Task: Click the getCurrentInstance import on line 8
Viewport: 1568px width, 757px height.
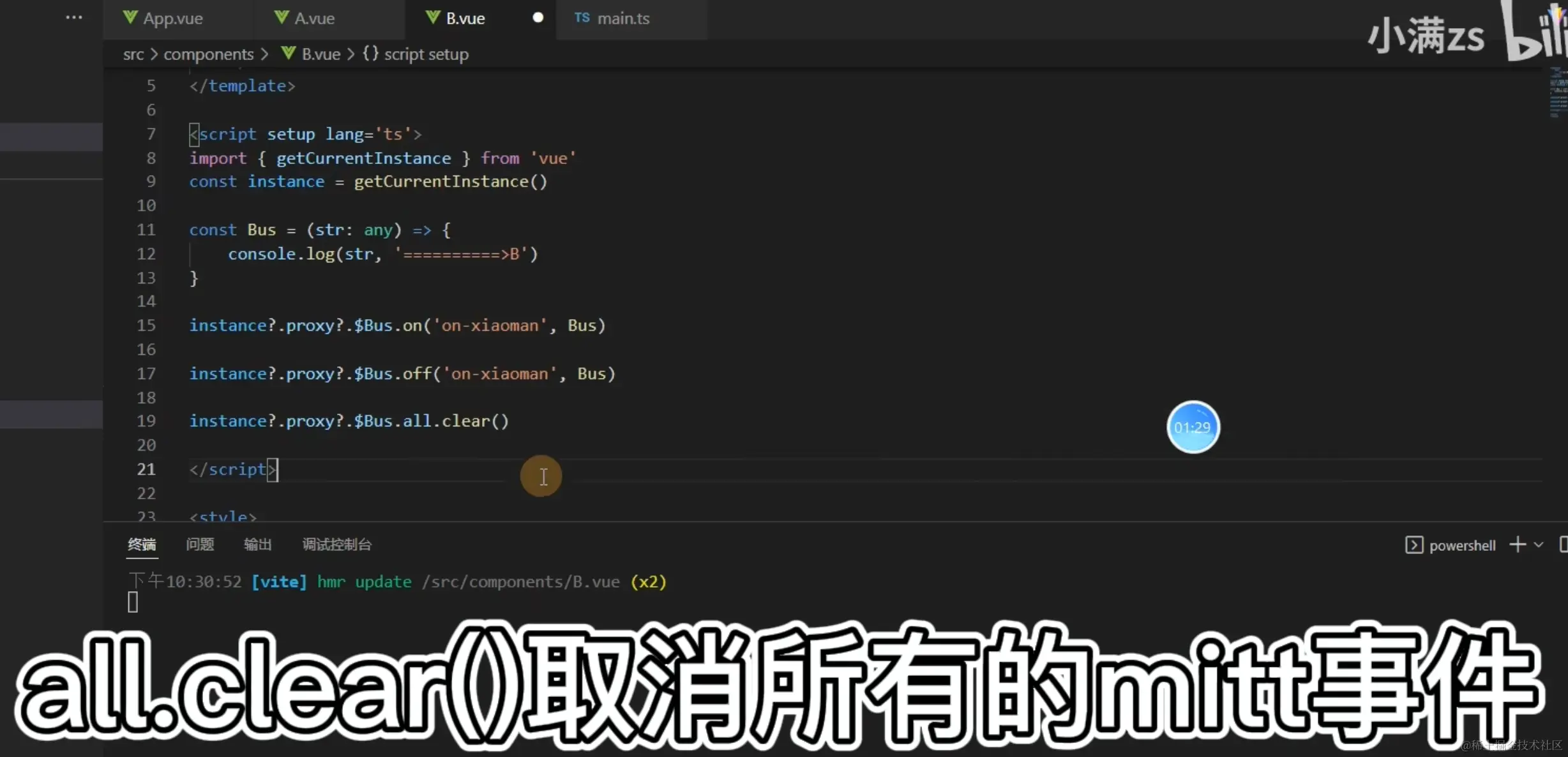Action: tap(363, 158)
